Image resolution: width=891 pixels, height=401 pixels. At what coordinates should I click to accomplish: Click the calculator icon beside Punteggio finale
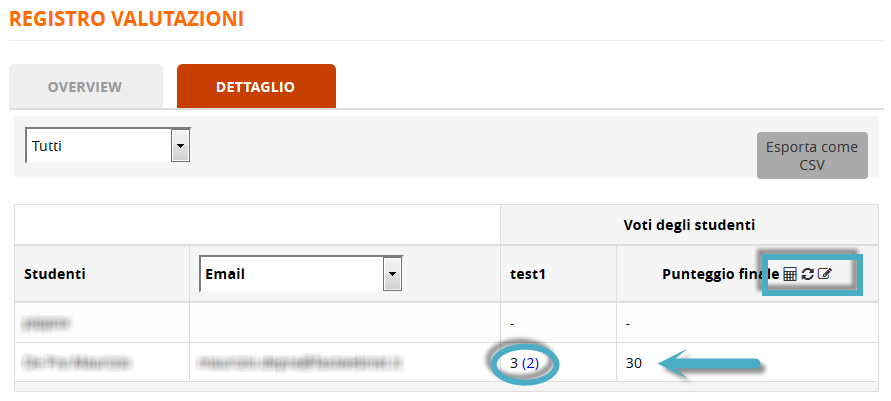[790, 274]
